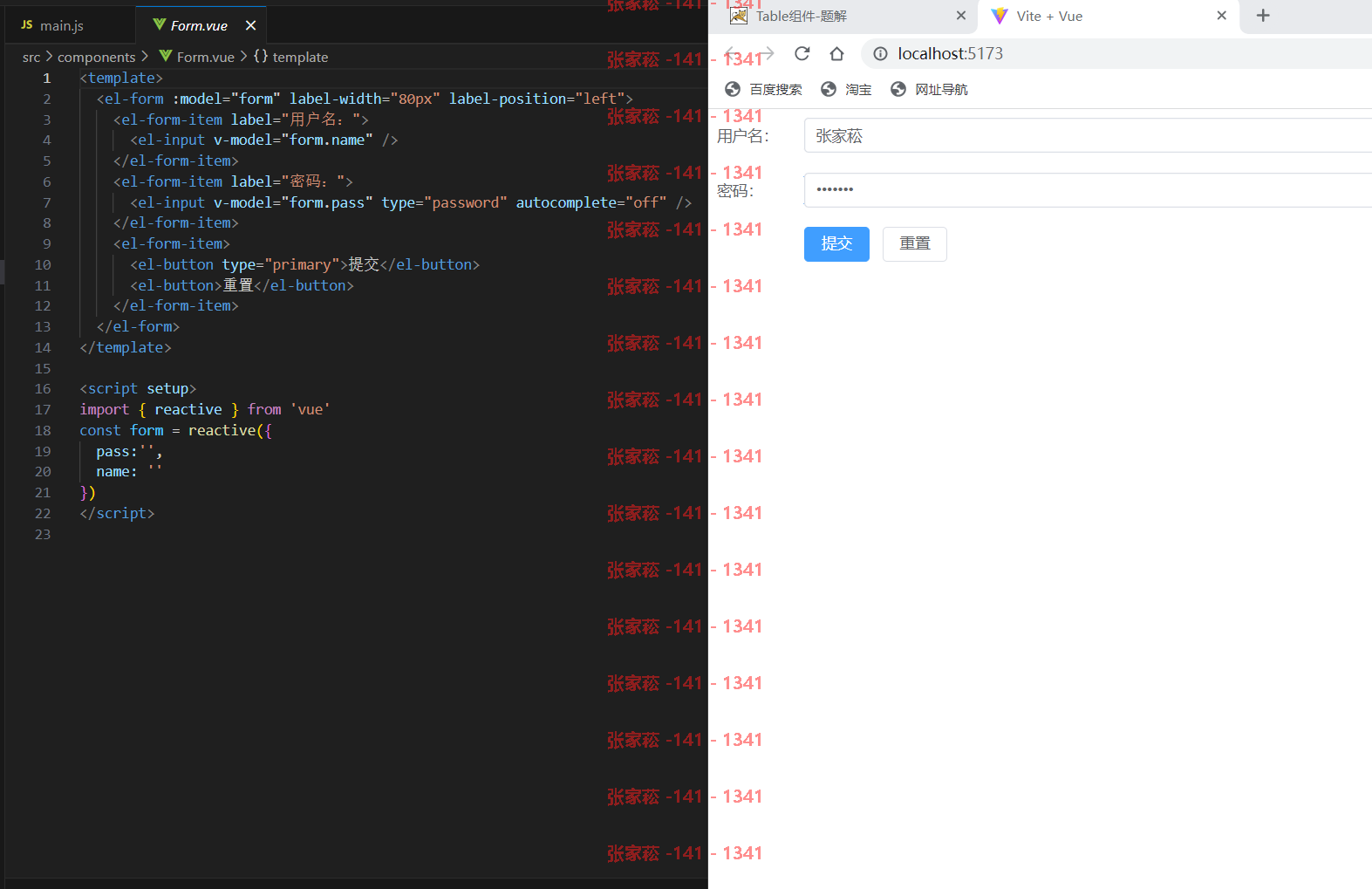Close the Vite + Vue browser tab
Image resolution: width=1372 pixels, height=889 pixels.
(x=1221, y=15)
